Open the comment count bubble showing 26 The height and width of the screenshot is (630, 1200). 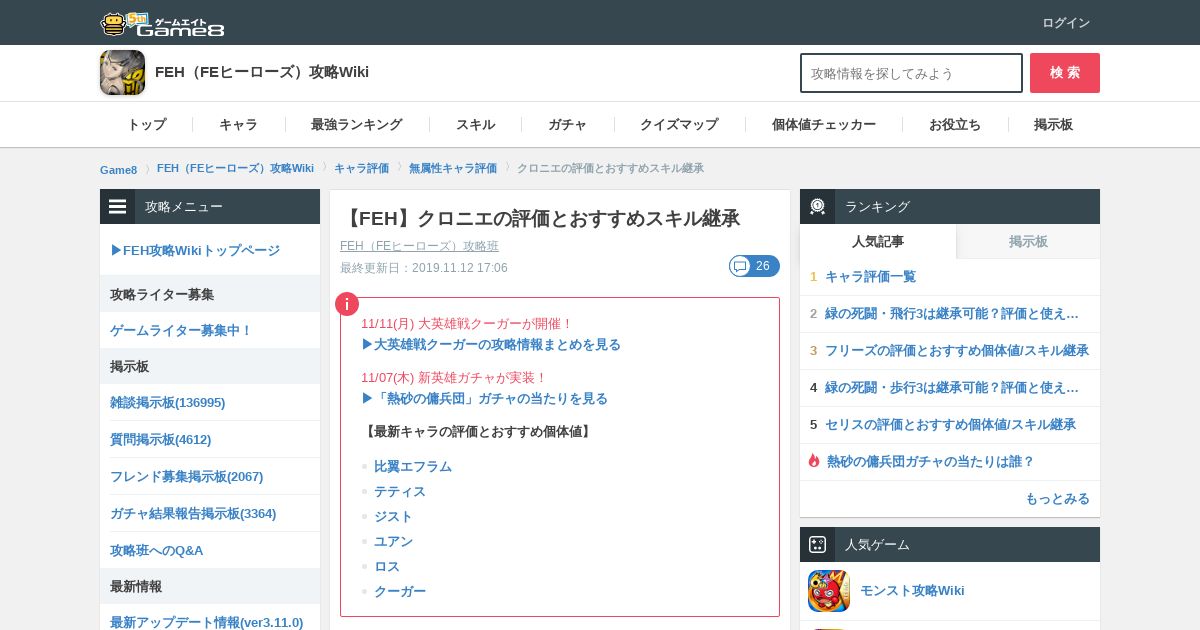pyautogui.click(x=754, y=266)
